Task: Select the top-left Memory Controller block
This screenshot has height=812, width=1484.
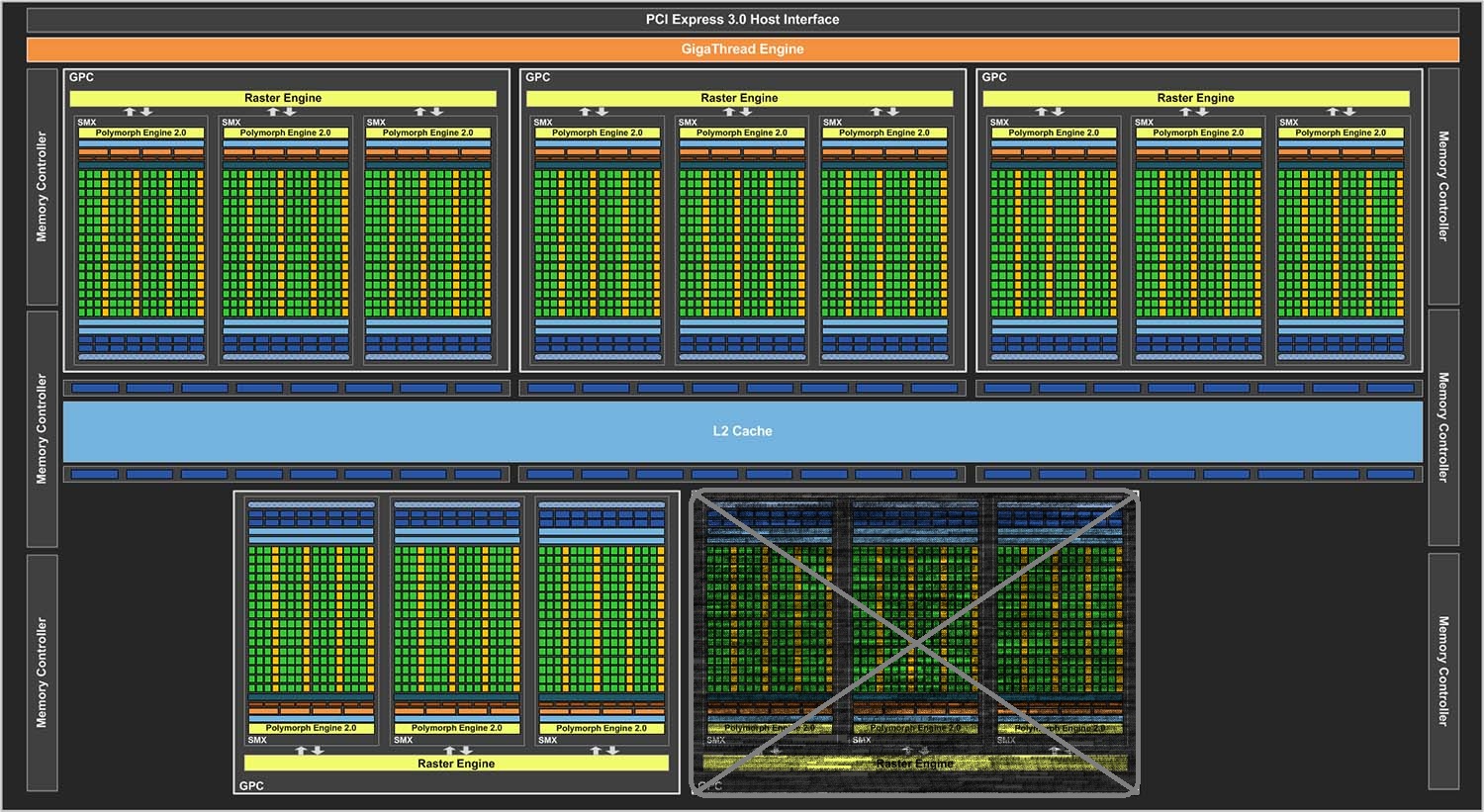Action: [42, 187]
